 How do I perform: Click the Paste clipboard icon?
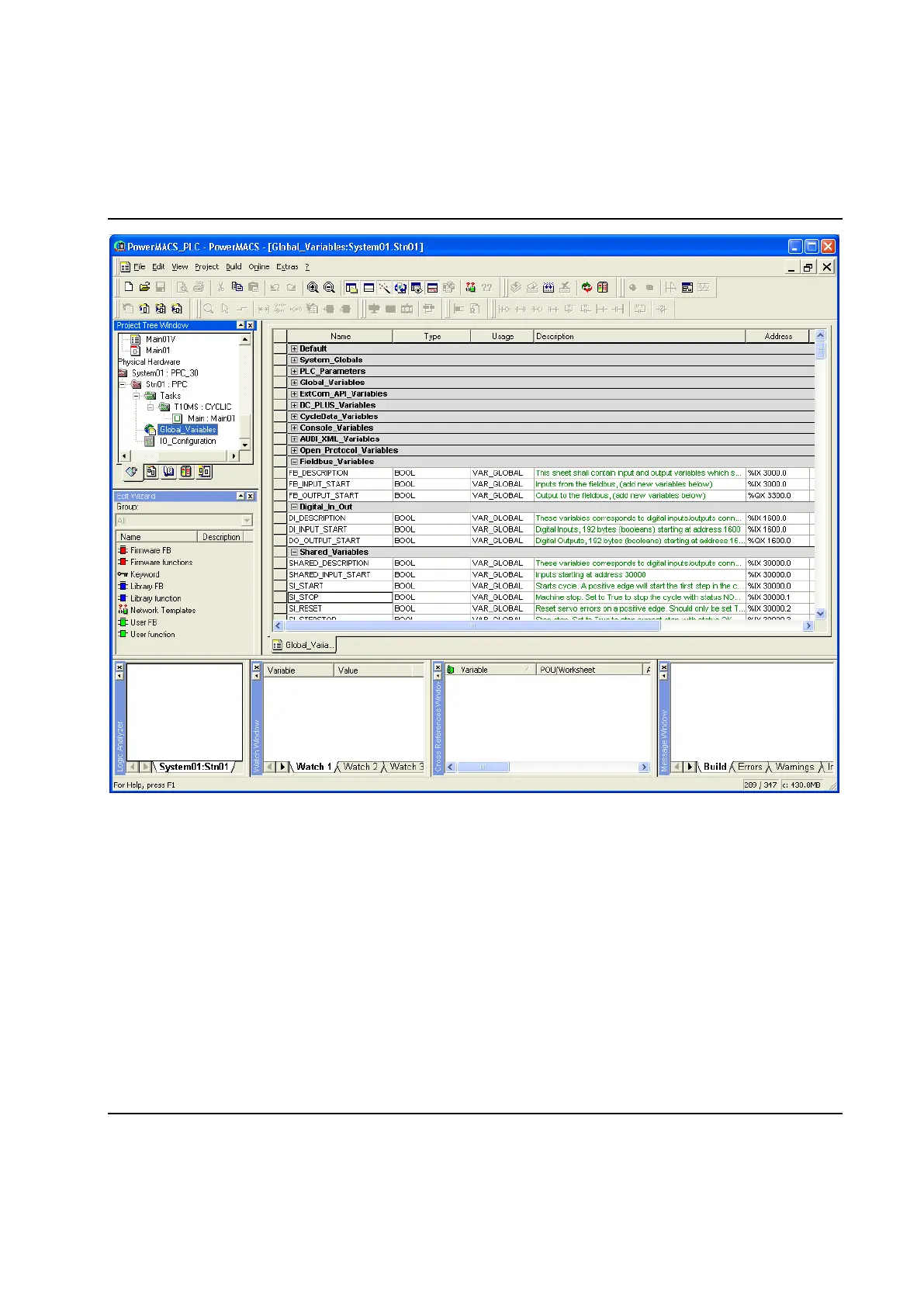(x=253, y=287)
